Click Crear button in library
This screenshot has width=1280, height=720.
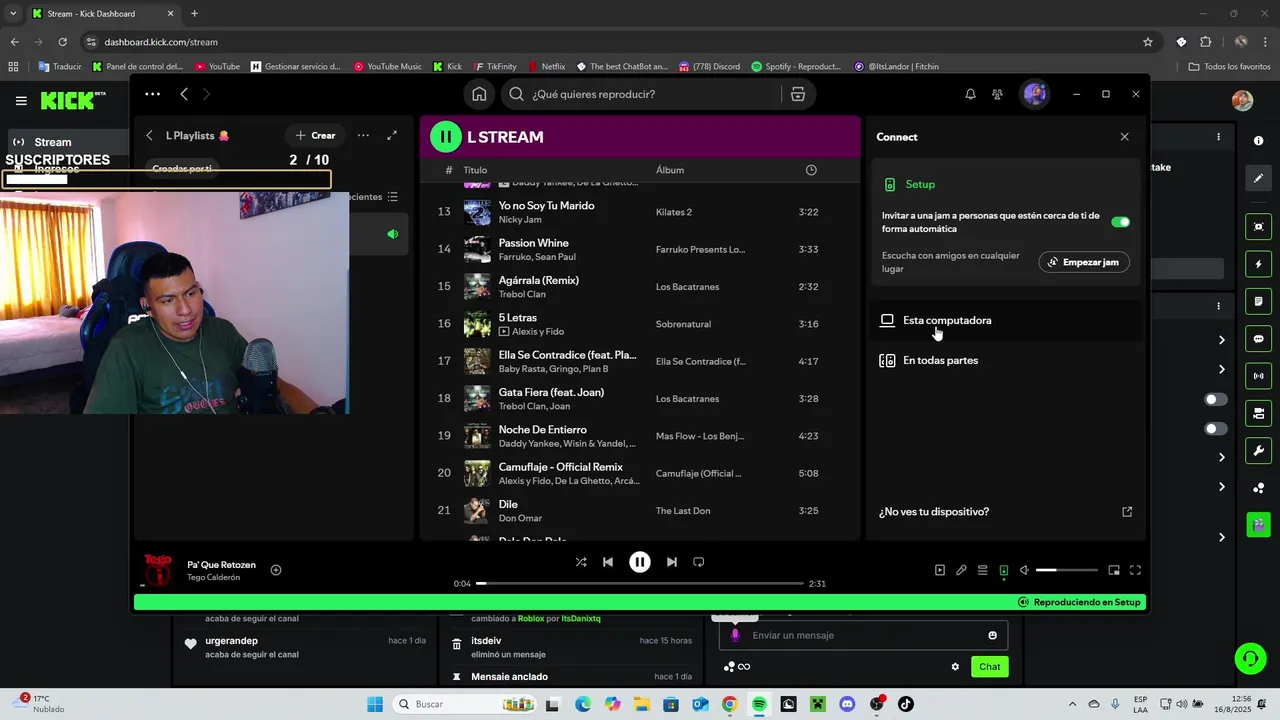(x=315, y=135)
